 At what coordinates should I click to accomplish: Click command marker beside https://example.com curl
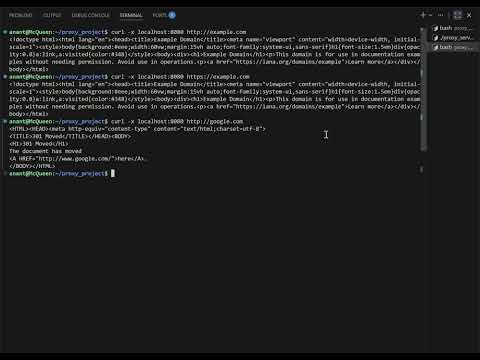click(5, 77)
